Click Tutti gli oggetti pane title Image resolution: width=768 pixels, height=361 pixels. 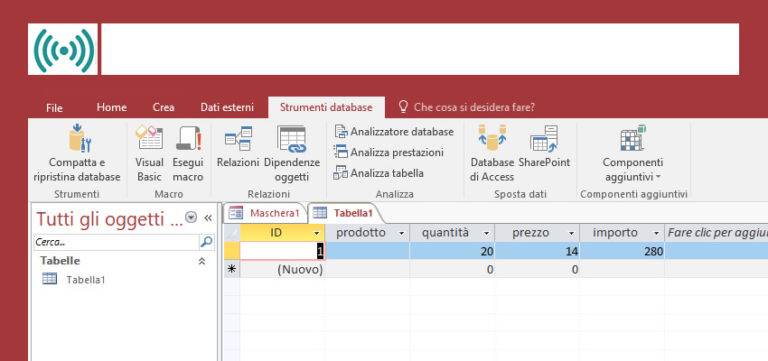(109, 218)
